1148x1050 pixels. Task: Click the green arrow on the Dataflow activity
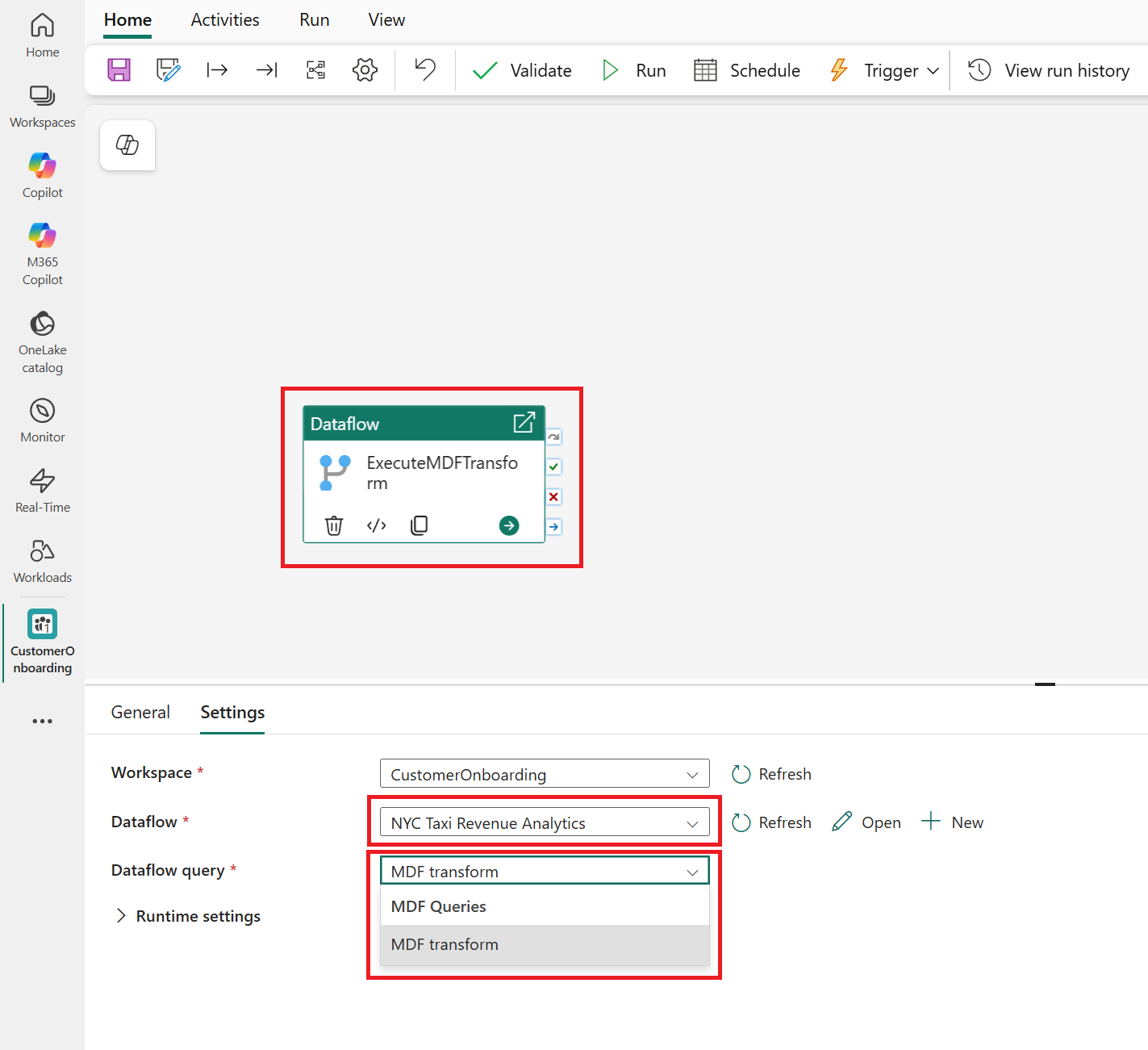point(509,525)
